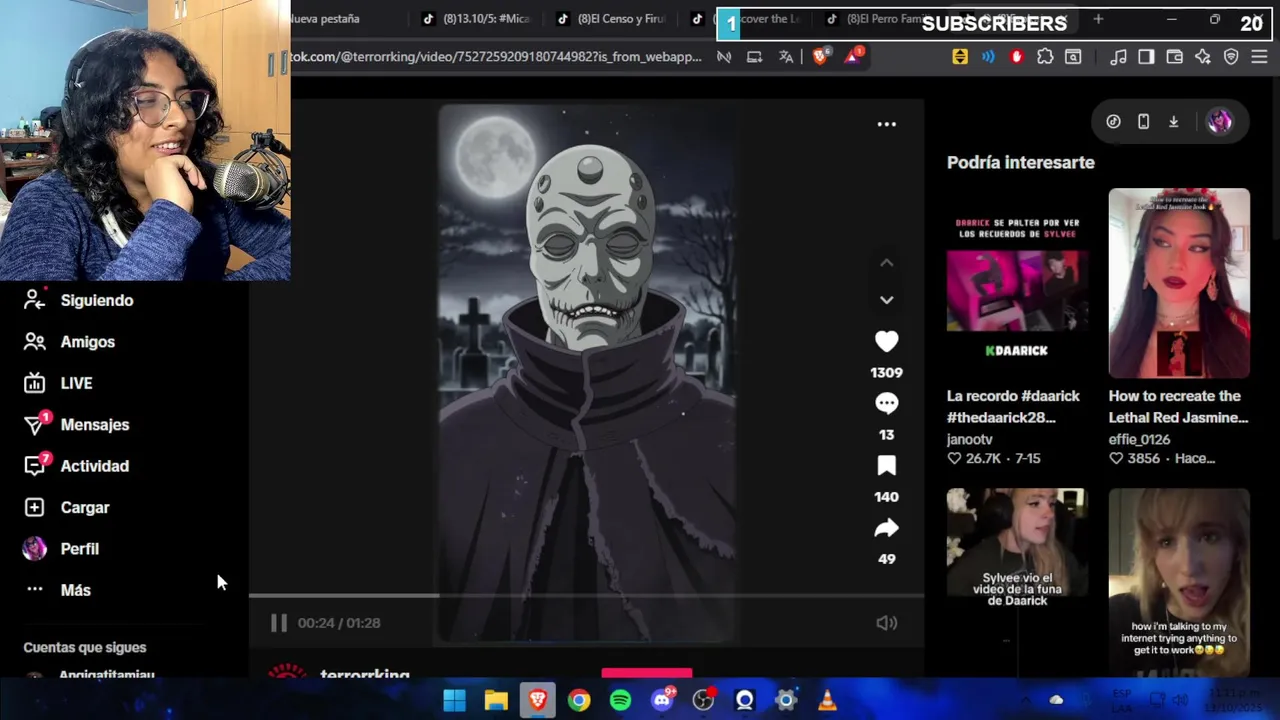Pause the video playback
Image resolution: width=1280 pixels, height=720 pixels.
(279, 623)
